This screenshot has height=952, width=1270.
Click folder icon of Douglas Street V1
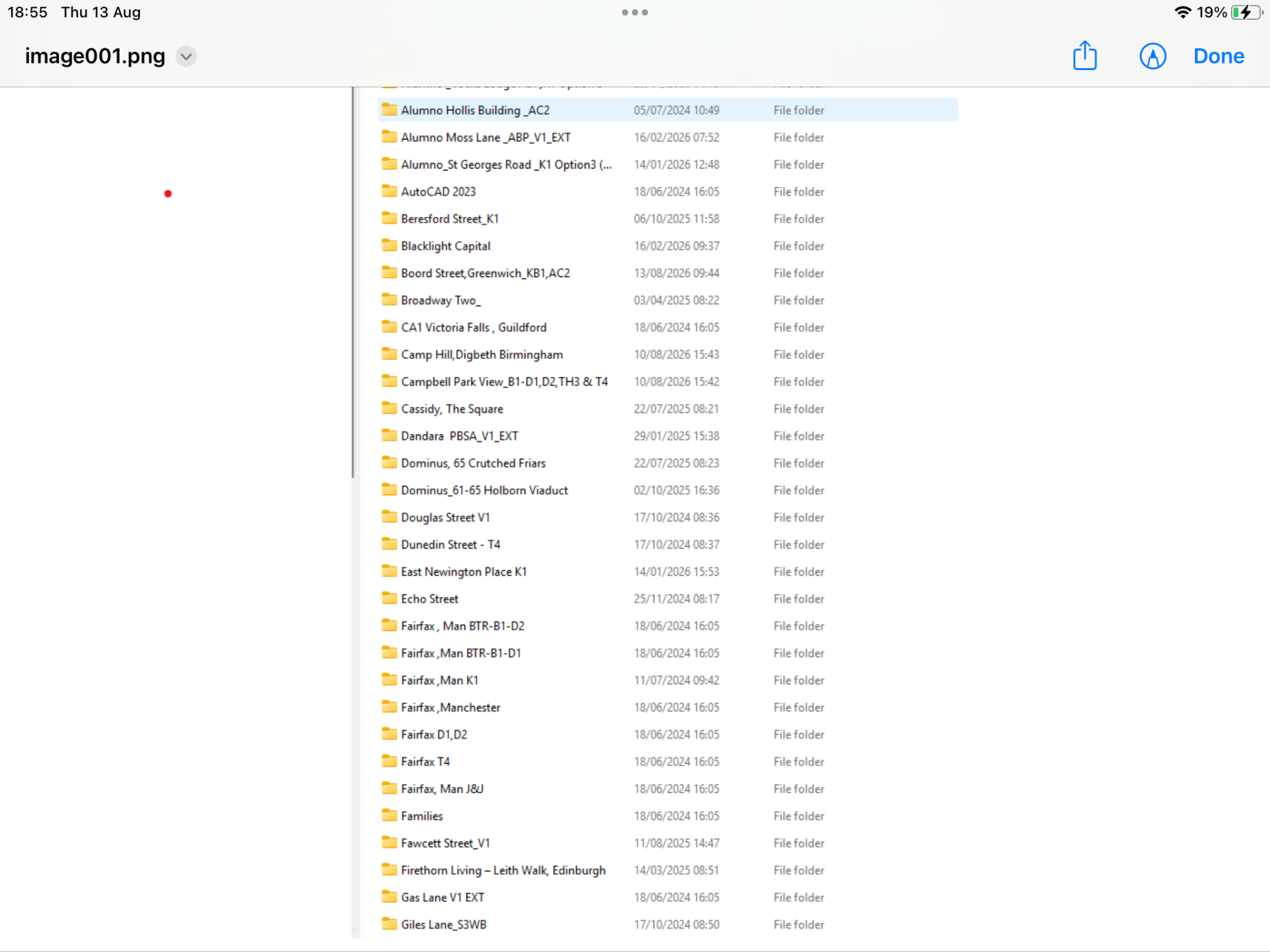pos(390,517)
